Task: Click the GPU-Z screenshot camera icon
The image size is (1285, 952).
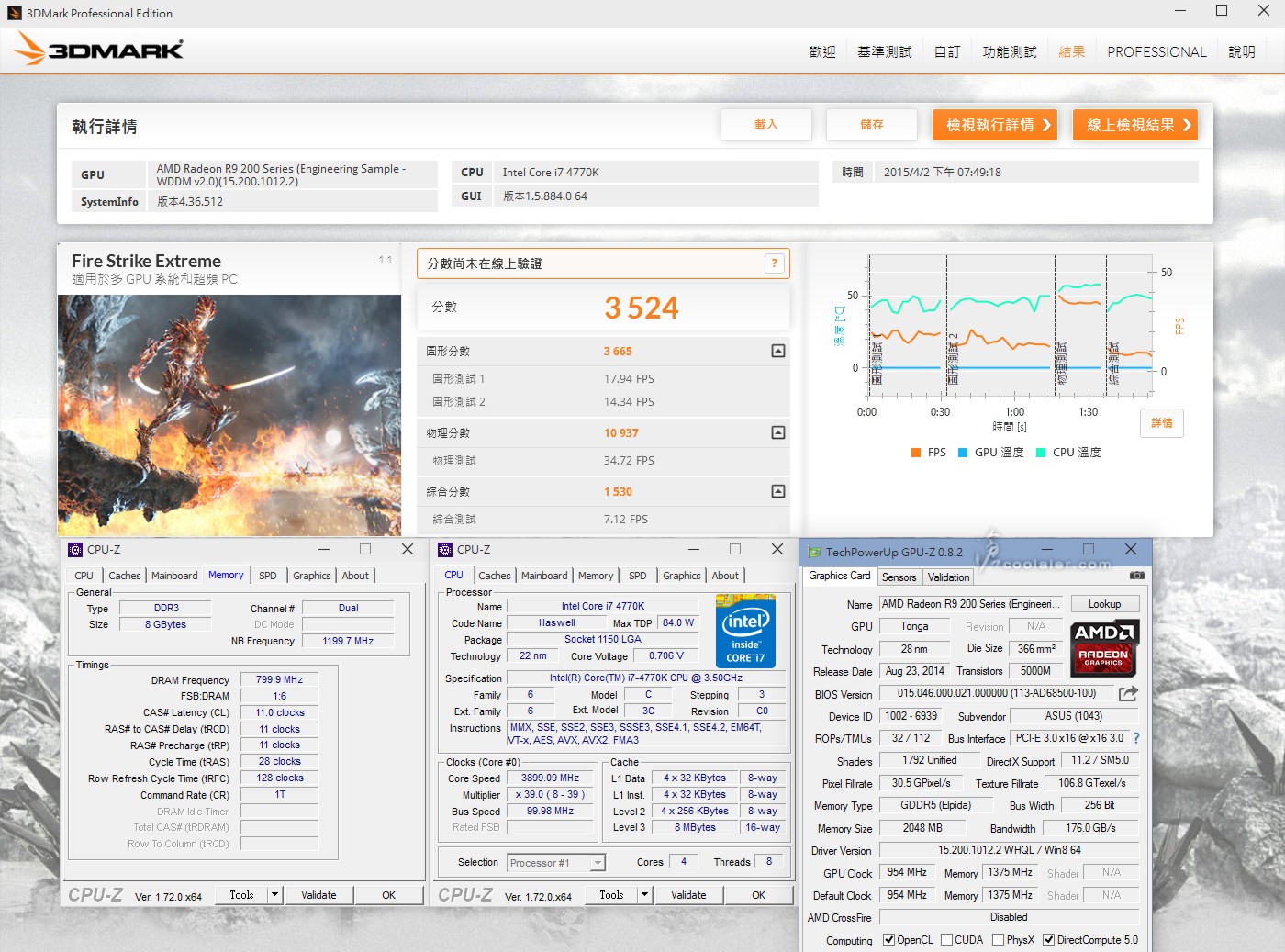Action: pyautogui.click(x=1136, y=576)
